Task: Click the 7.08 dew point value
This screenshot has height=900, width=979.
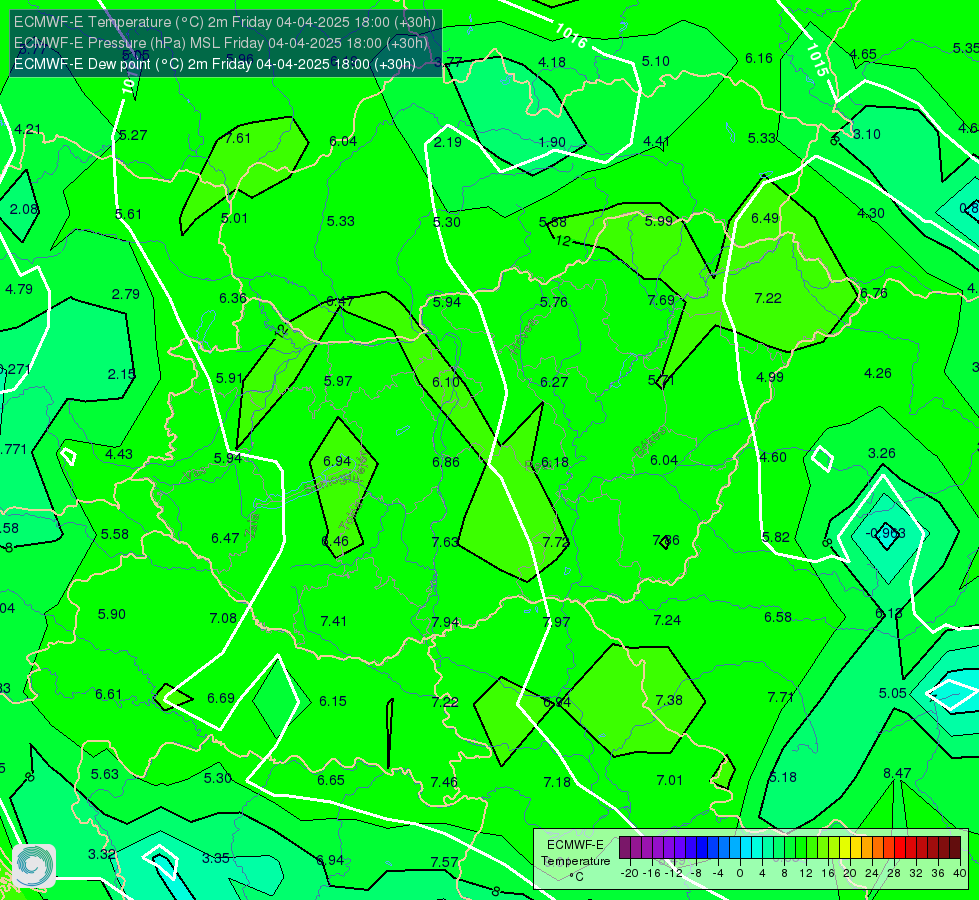Action: (x=223, y=618)
